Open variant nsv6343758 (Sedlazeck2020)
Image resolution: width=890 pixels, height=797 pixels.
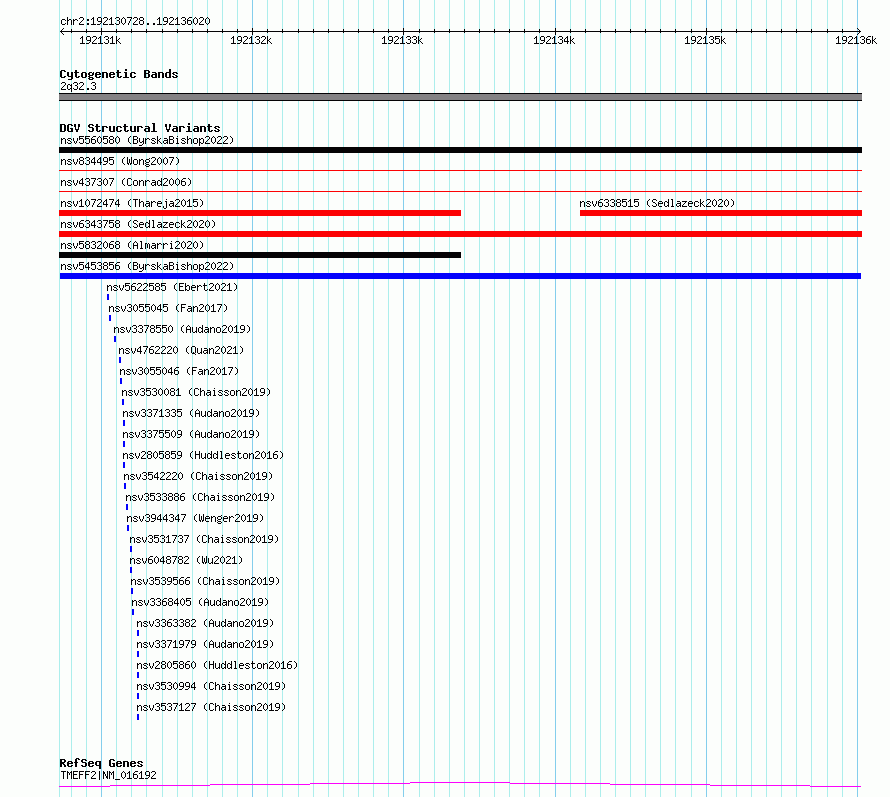[x=138, y=224]
